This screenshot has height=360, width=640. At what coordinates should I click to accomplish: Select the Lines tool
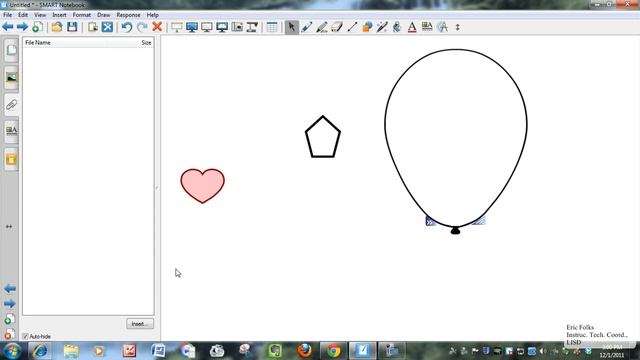(x=352, y=27)
